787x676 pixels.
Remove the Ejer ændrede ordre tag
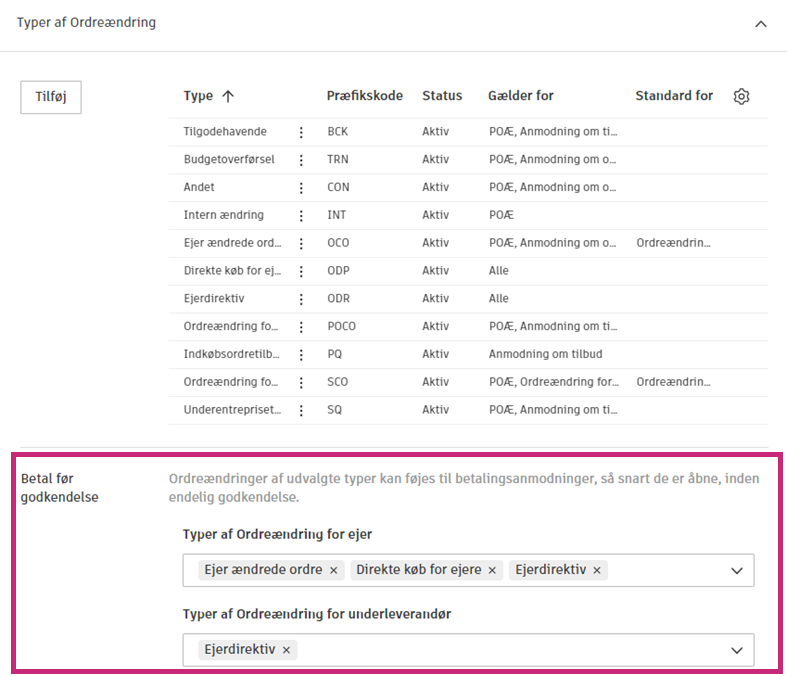[334, 570]
